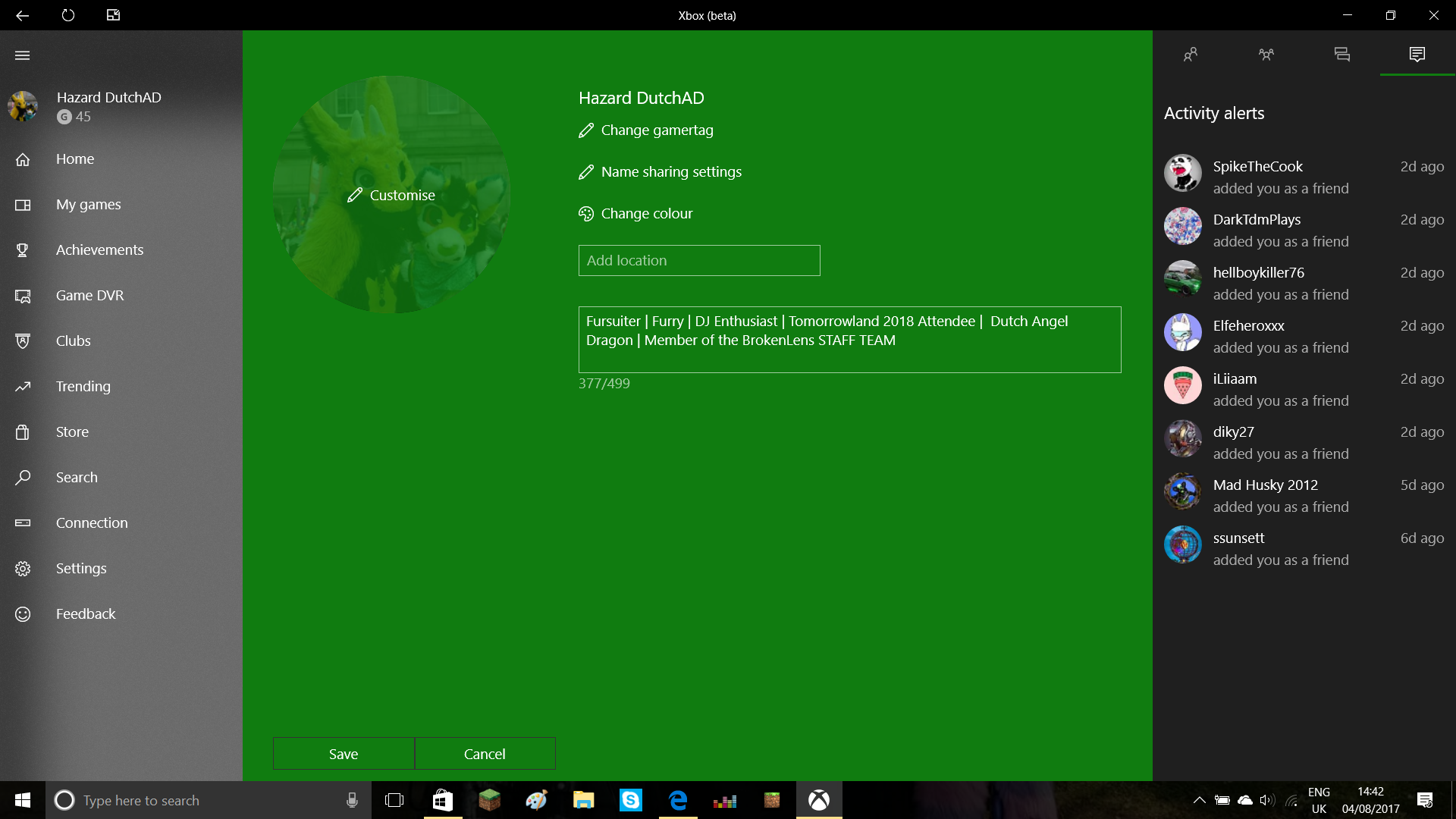Click hellboykiller76 avatar in alerts
Screen dimensions: 1456x819
[x=1183, y=279]
